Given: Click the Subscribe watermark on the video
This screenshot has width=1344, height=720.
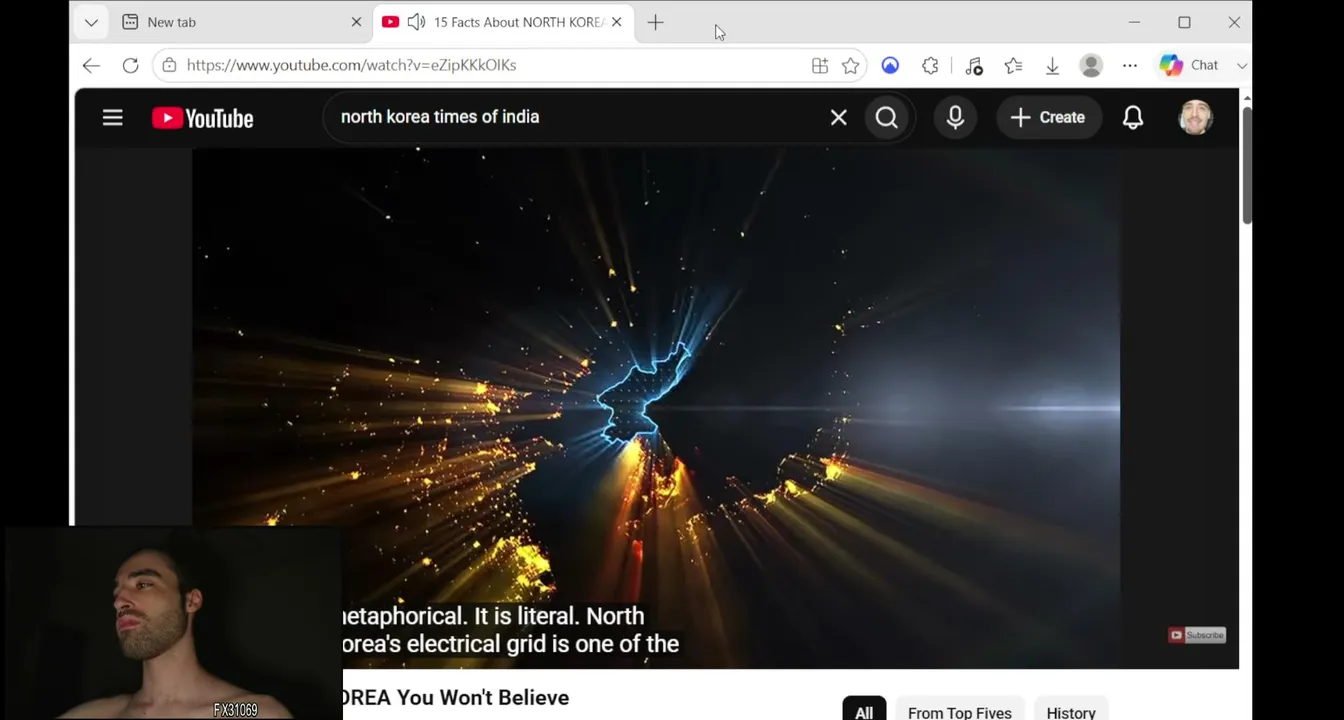Looking at the screenshot, I should (x=1197, y=635).
